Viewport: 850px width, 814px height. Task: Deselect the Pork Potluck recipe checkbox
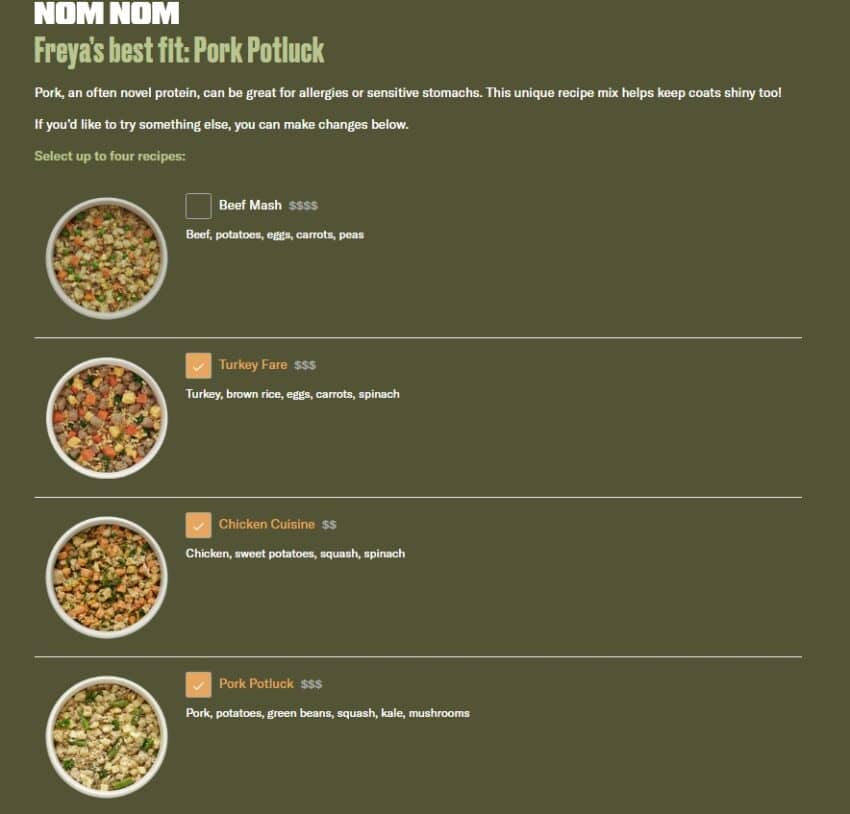click(198, 684)
